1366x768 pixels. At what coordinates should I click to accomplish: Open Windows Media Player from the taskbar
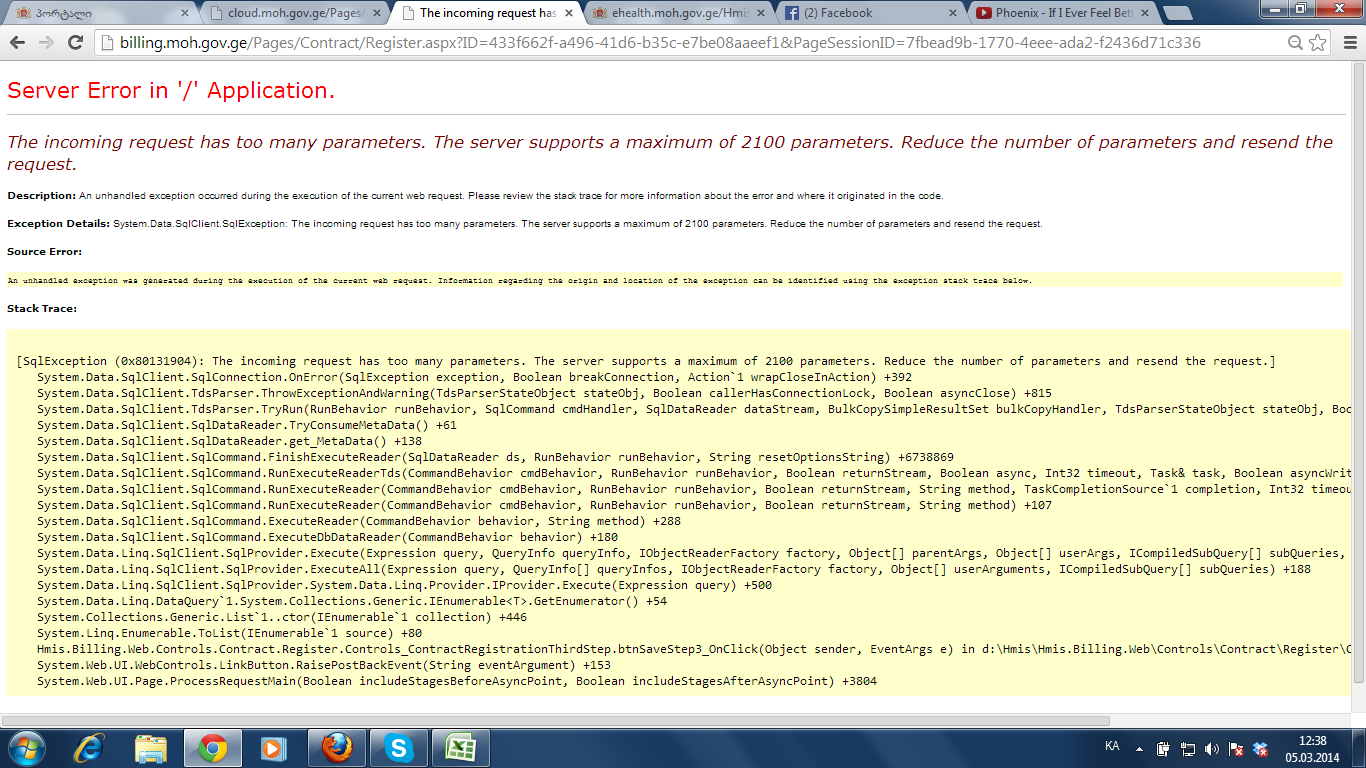tap(272, 747)
